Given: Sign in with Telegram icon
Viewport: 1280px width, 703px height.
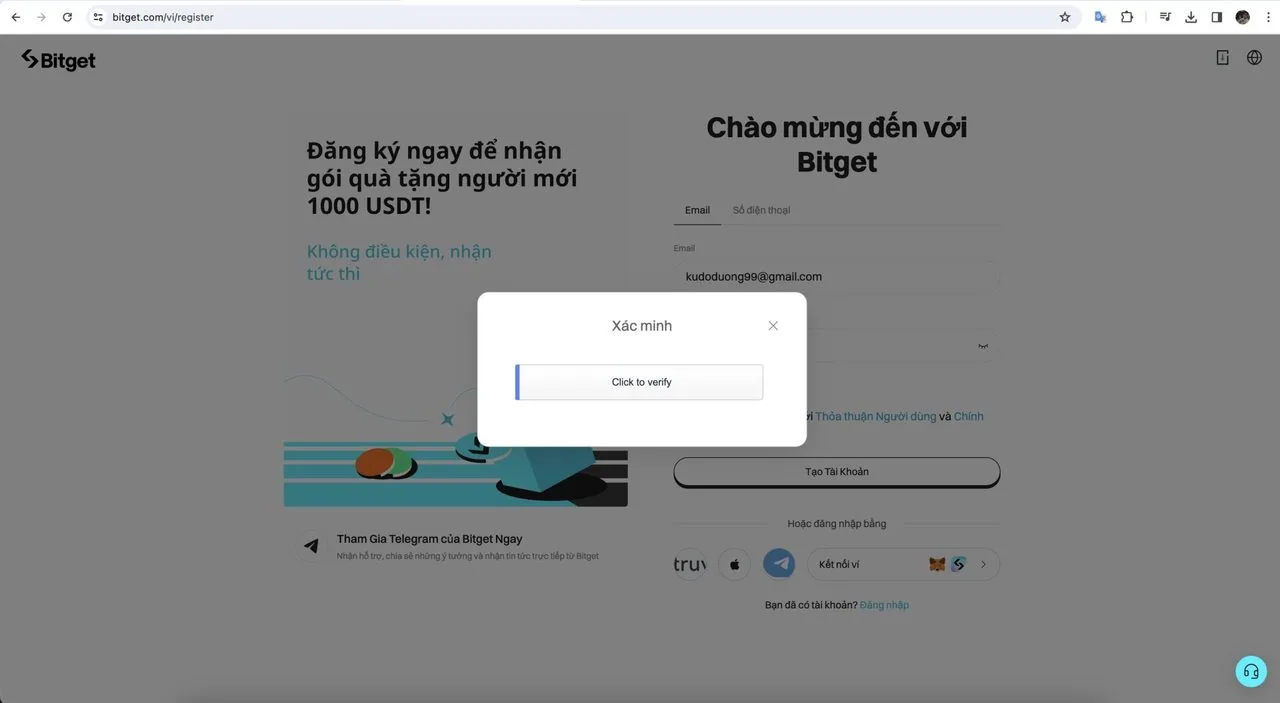Looking at the screenshot, I should tap(779, 564).
